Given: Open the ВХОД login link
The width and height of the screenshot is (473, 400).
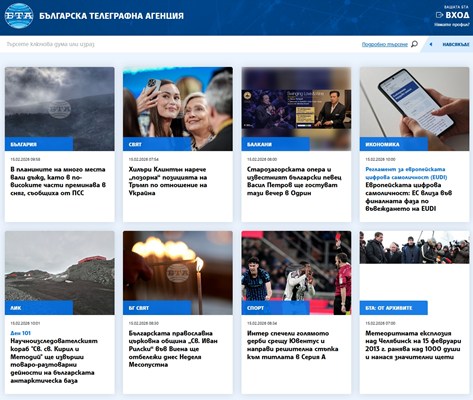Looking at the screenshot, I should 457,15.
